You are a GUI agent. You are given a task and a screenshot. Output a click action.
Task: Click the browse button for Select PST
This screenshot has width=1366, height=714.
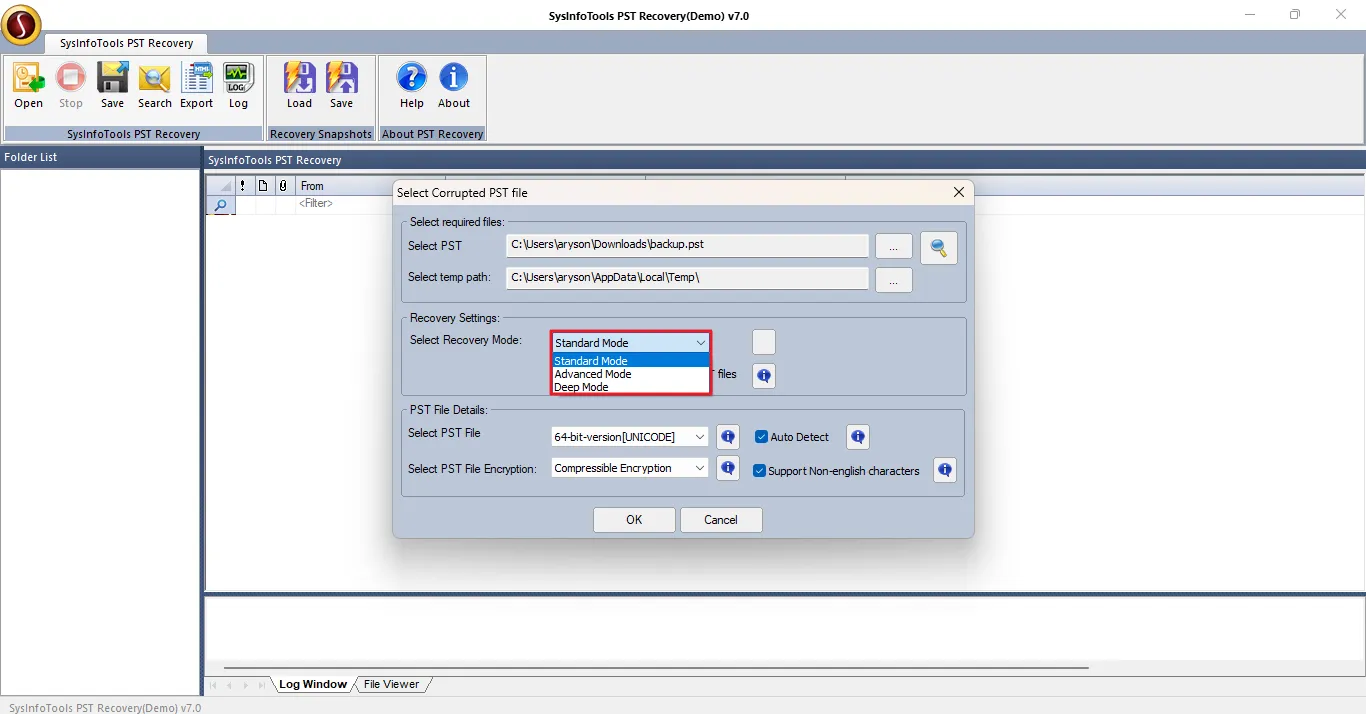(x=894, y=246)
